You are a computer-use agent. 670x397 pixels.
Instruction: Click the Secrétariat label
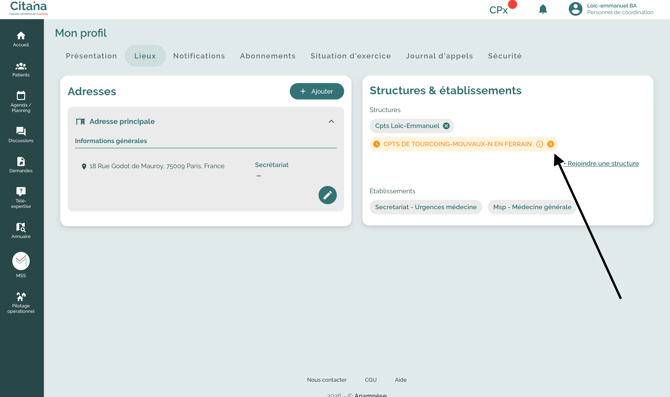click(x=271, y=165)
